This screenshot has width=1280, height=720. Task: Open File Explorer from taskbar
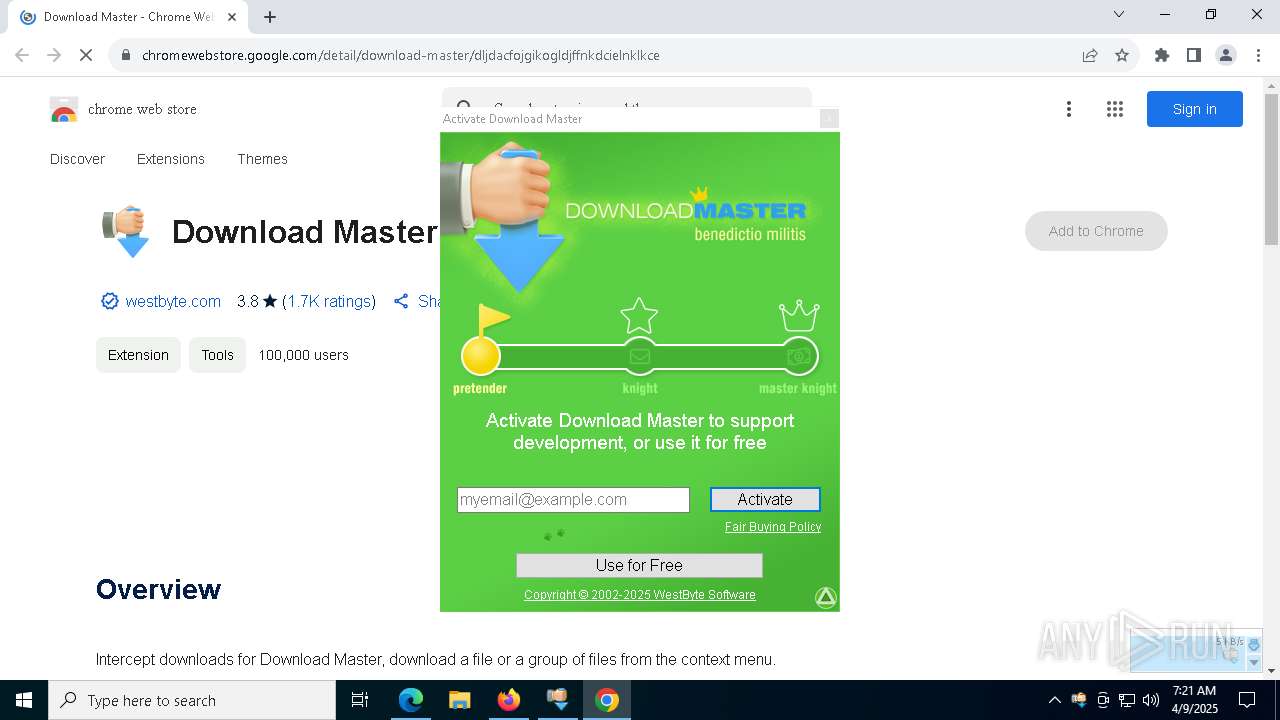(459, 700)
